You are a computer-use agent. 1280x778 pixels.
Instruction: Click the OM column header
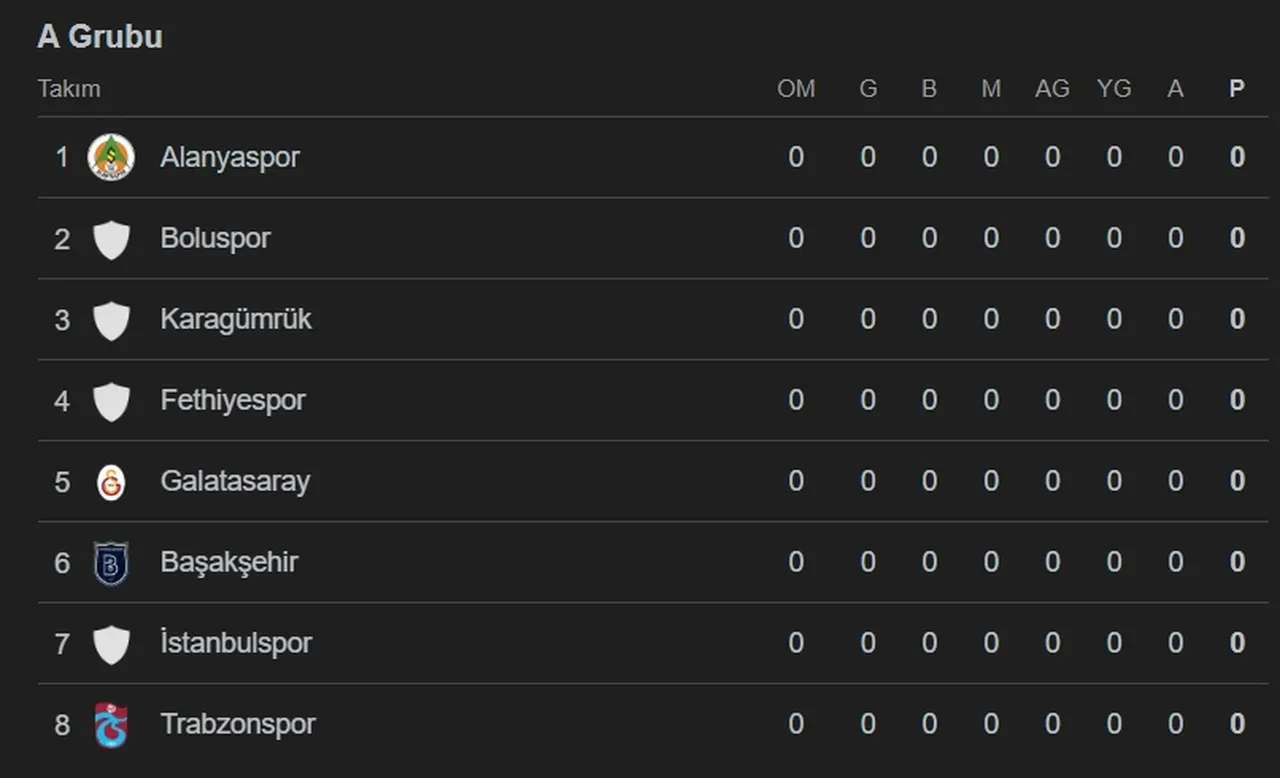point(796,89)
